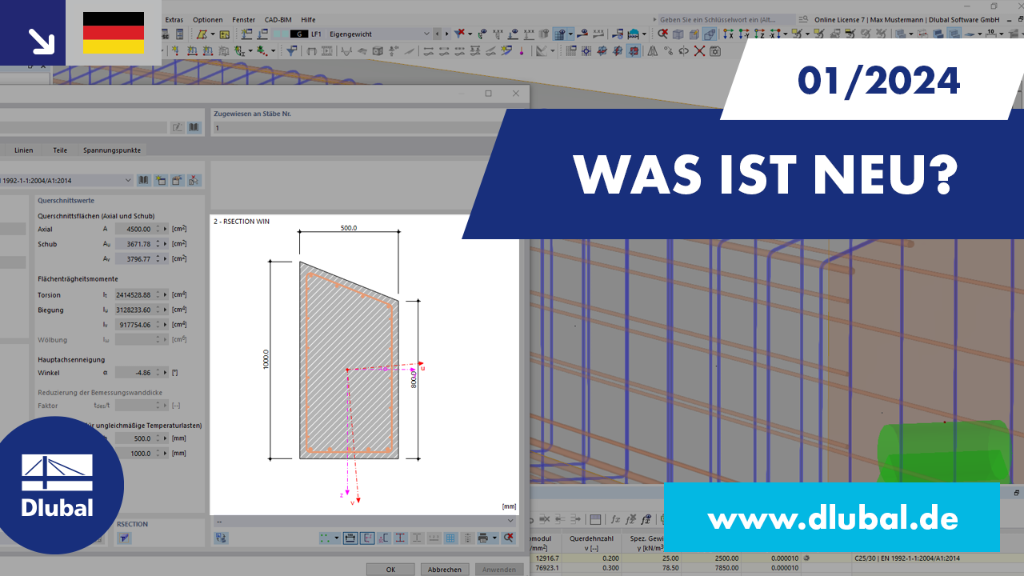
Task: Click the Online License user label
Action: [x=906, y=20]
